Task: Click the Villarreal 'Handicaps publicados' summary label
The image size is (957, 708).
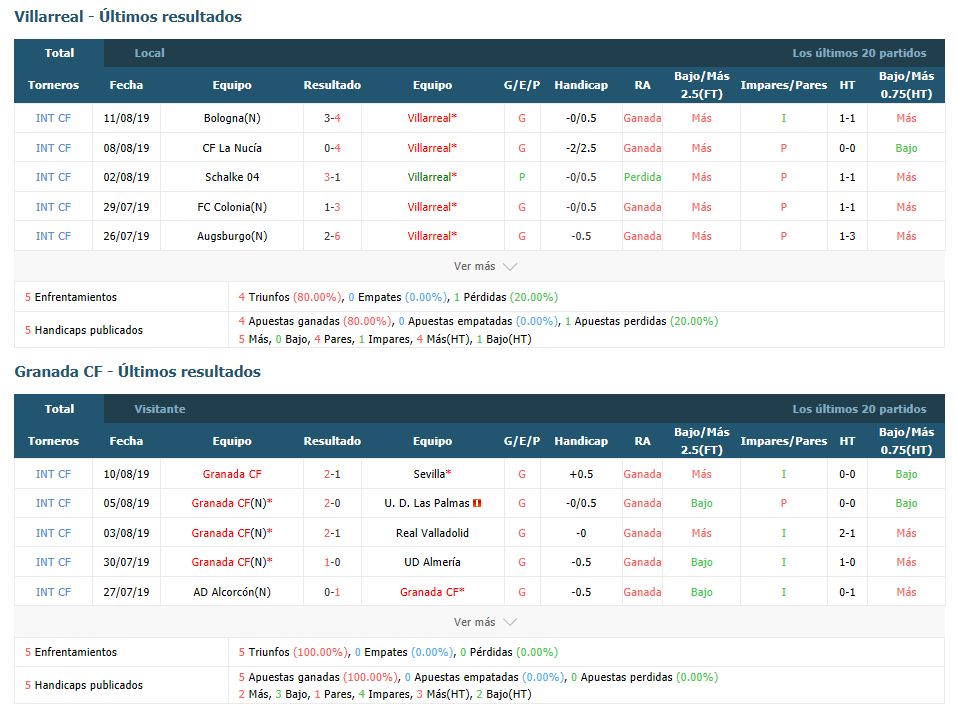Action: tap(84, 330)
